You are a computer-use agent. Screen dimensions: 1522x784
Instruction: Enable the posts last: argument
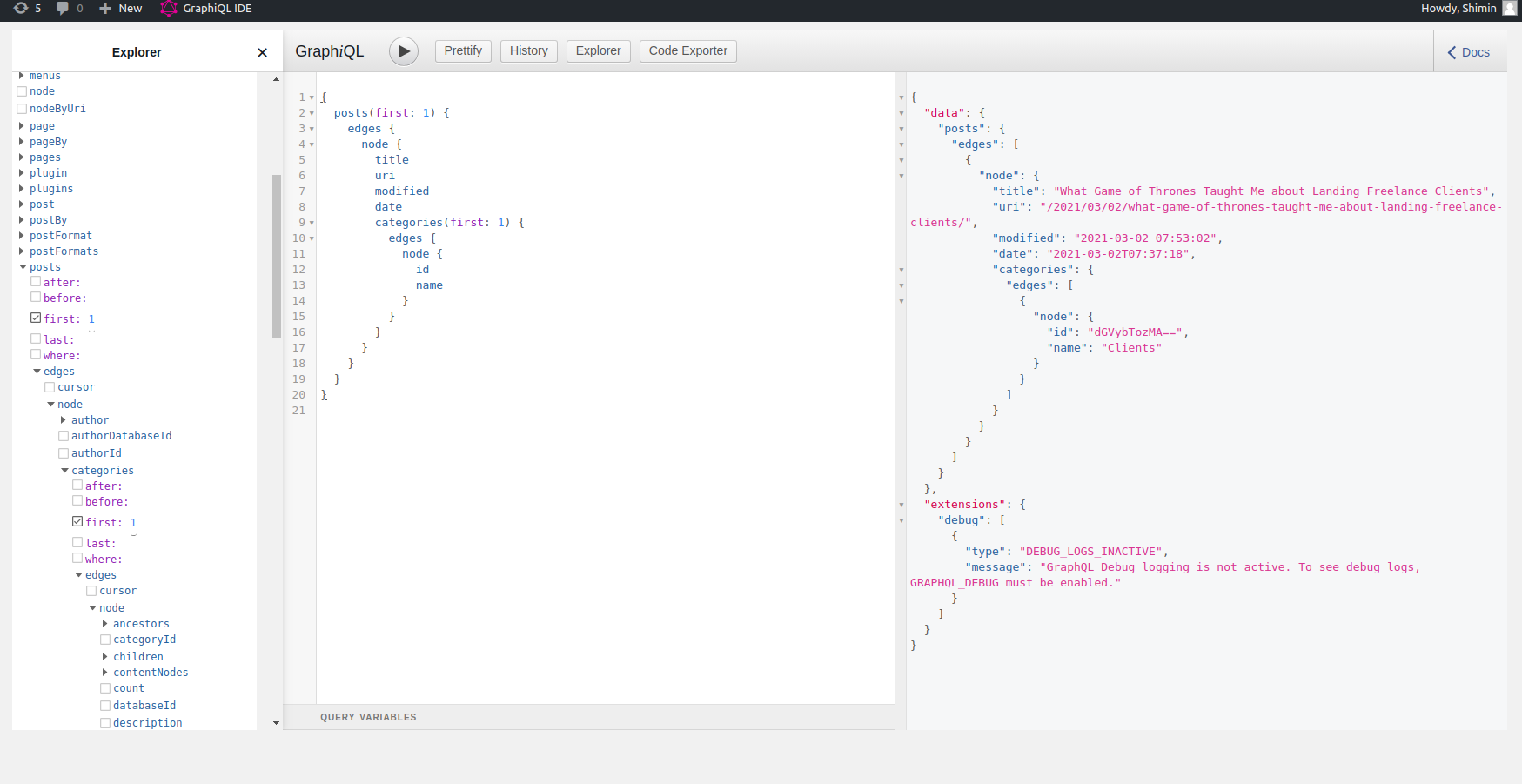coord(36,339)
